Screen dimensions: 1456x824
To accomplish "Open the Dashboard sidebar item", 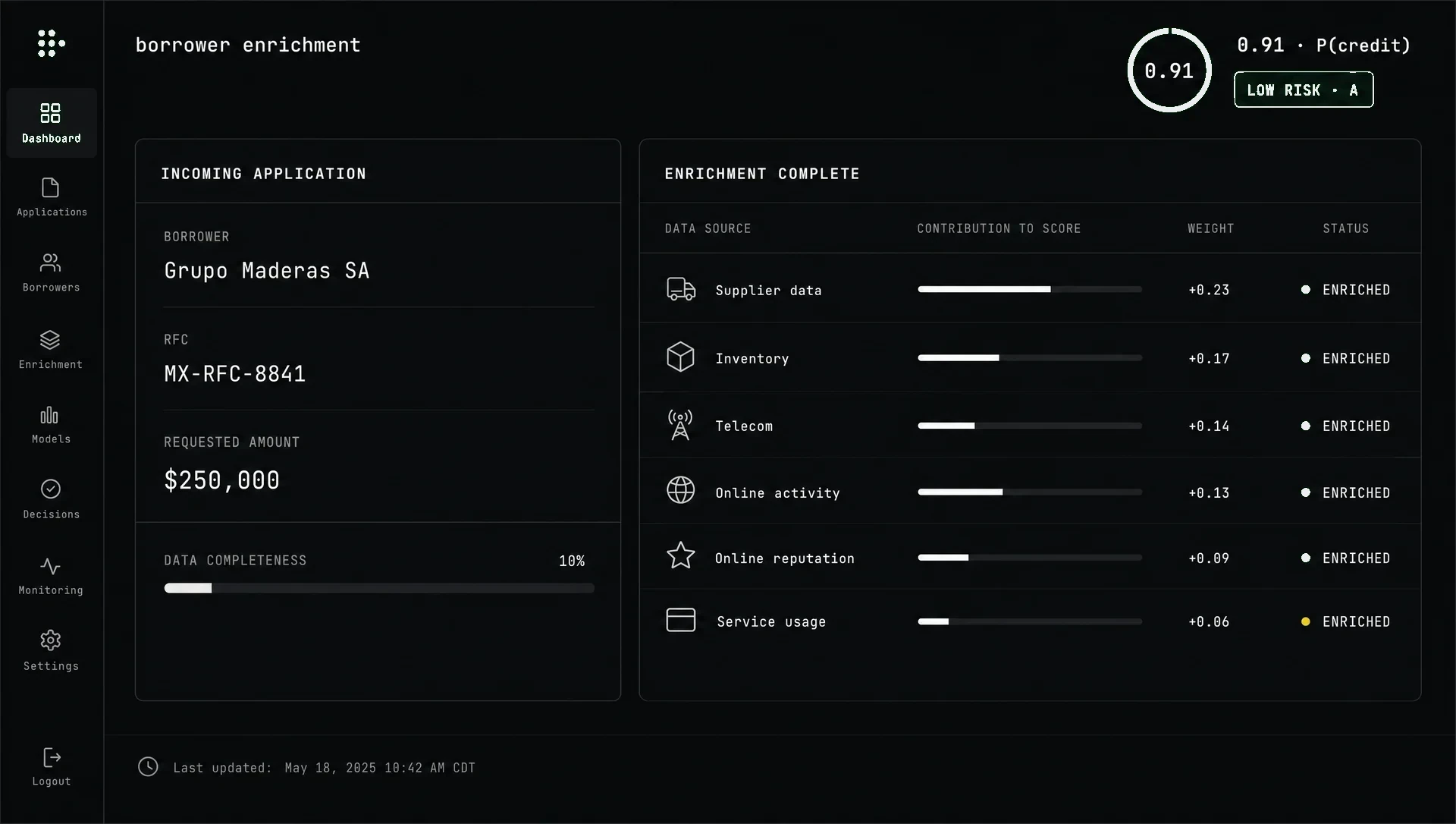I will pos(51,123).
